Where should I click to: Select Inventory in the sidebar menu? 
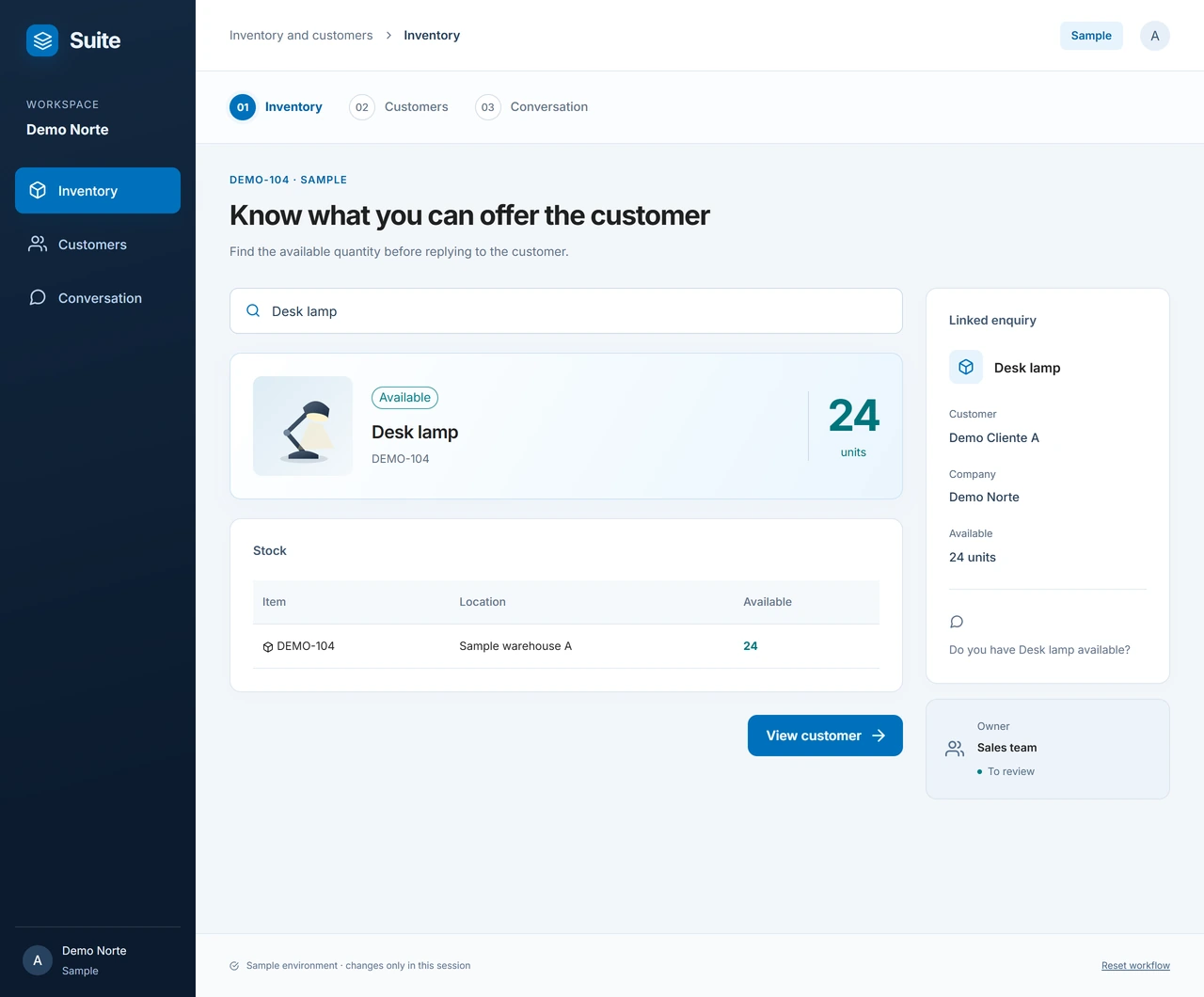98,191
